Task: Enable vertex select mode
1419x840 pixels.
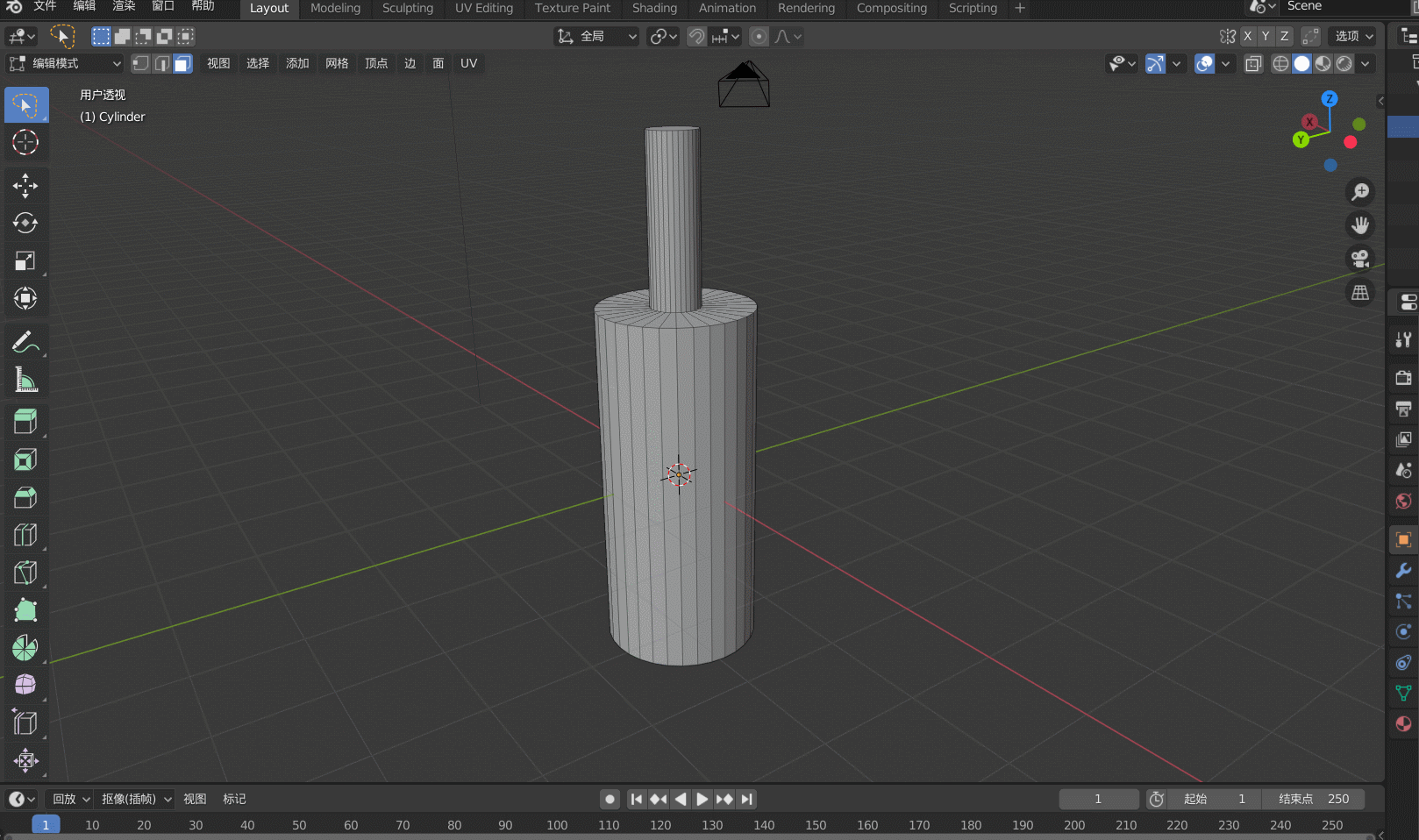Action: [140, 63]
